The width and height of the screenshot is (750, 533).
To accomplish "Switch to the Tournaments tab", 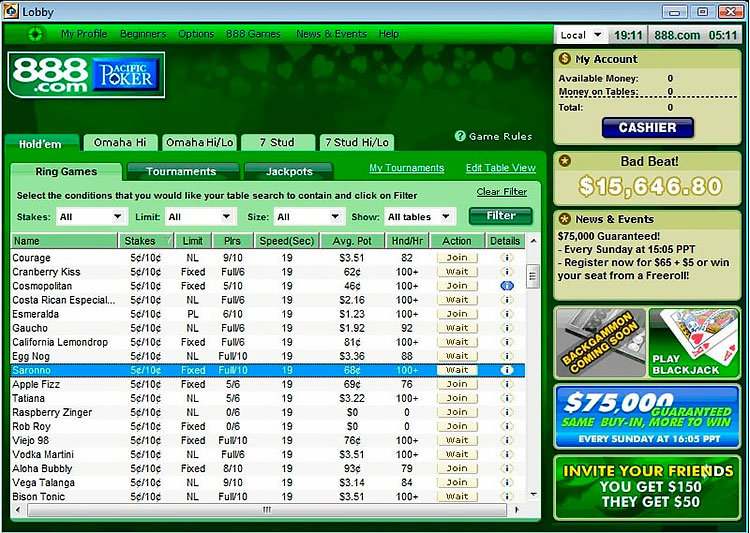I will [x=181, y=171].
